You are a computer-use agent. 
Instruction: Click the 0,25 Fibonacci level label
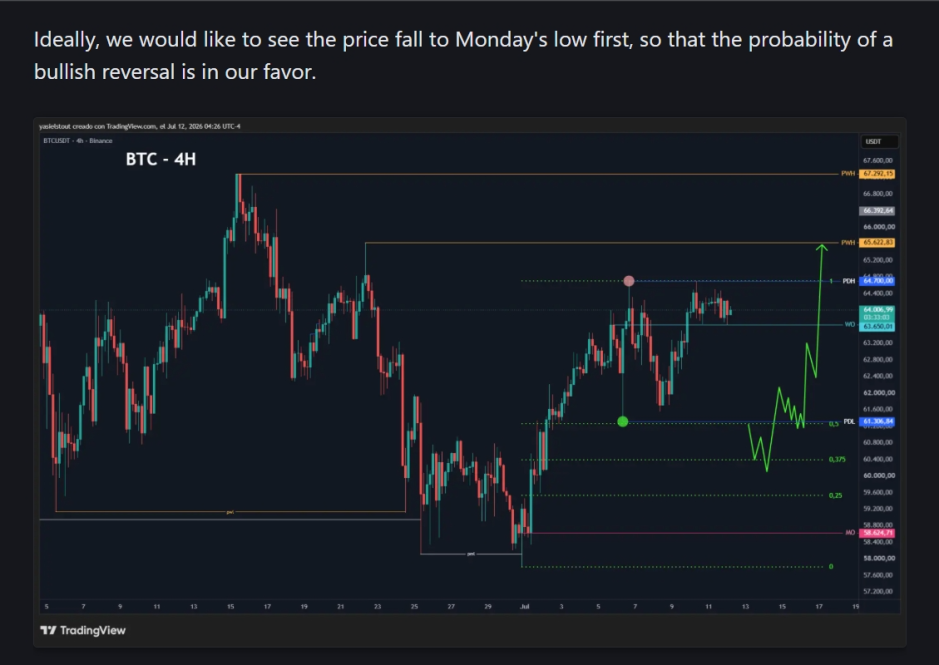click(835, 495)
